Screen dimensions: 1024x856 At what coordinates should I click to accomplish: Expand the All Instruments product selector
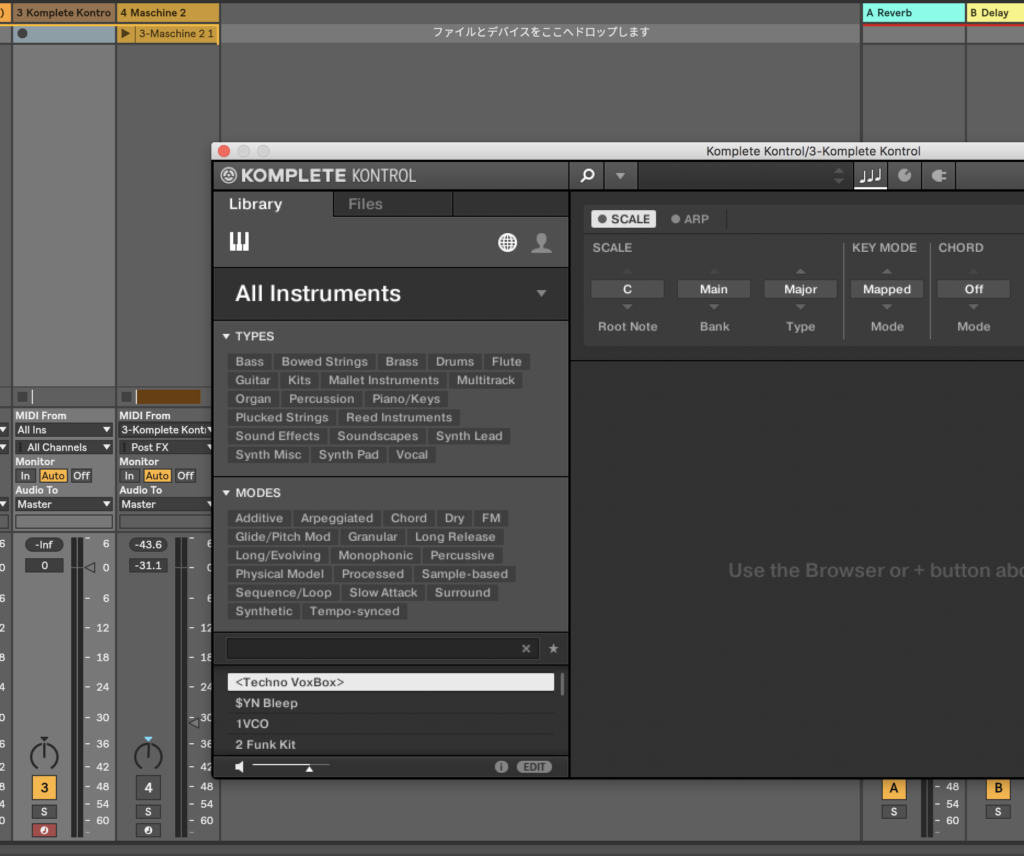tap(541, 294)
